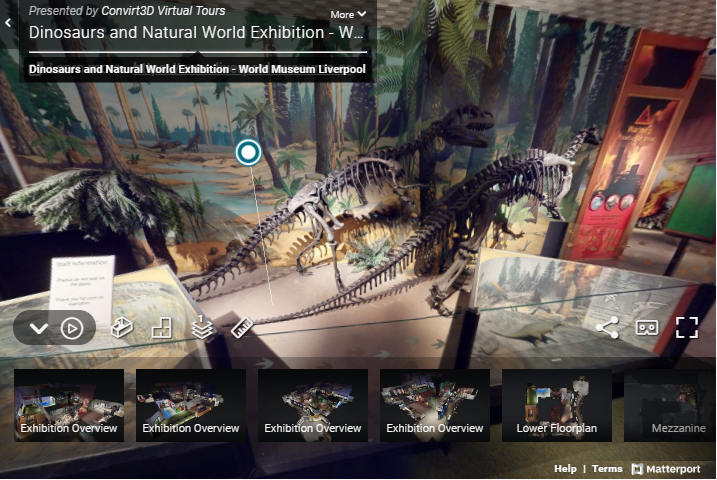Screen dimensions: 717x480
Task: Select the first Exhibition Overview thumbnail
Action: (x=69, y=405)
